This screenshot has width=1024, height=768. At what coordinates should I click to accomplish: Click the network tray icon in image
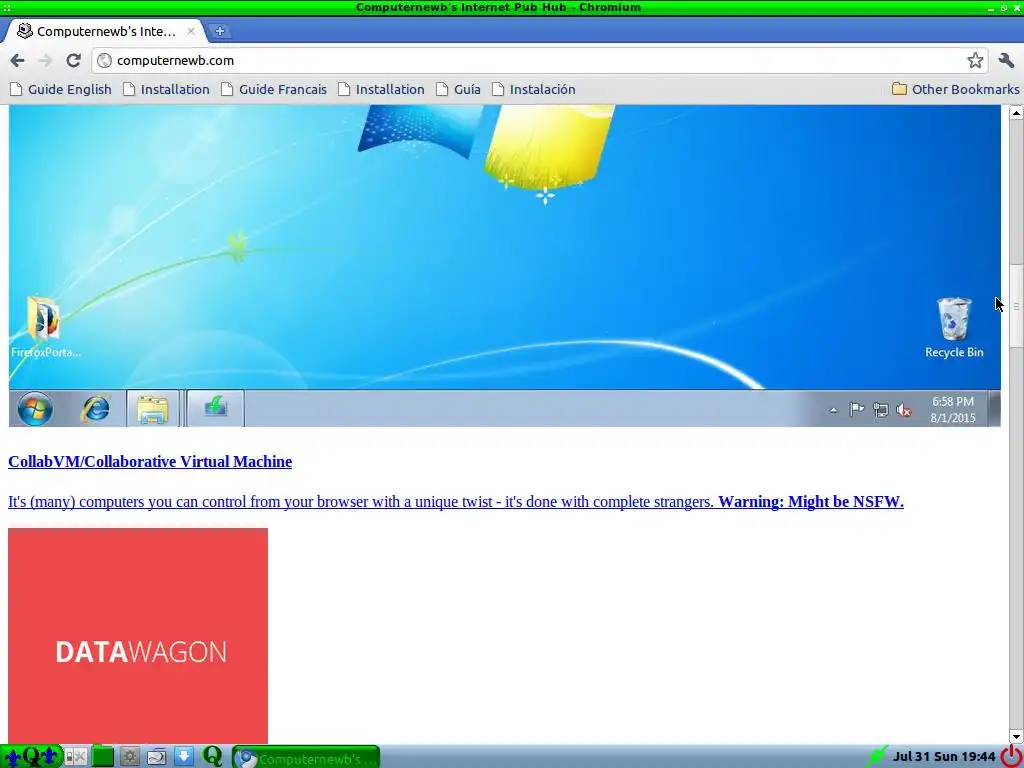coord(880,410)
